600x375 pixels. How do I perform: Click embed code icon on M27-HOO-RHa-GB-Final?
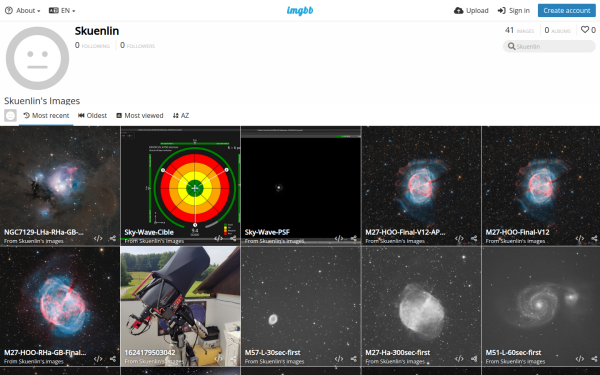pyautogui.click(x=98, y=359)
